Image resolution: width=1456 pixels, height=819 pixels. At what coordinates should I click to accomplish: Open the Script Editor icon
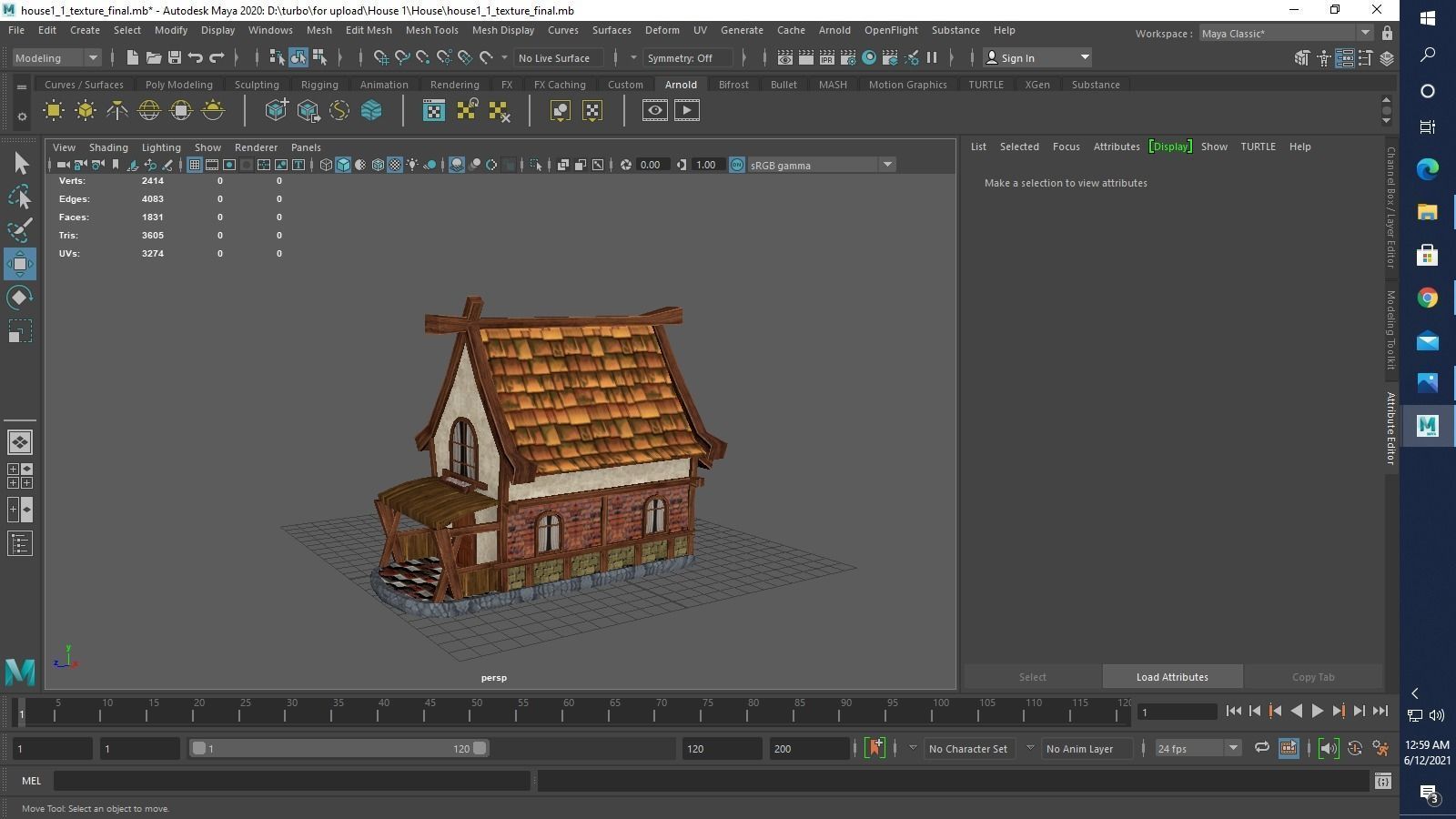coord(1383,781)
